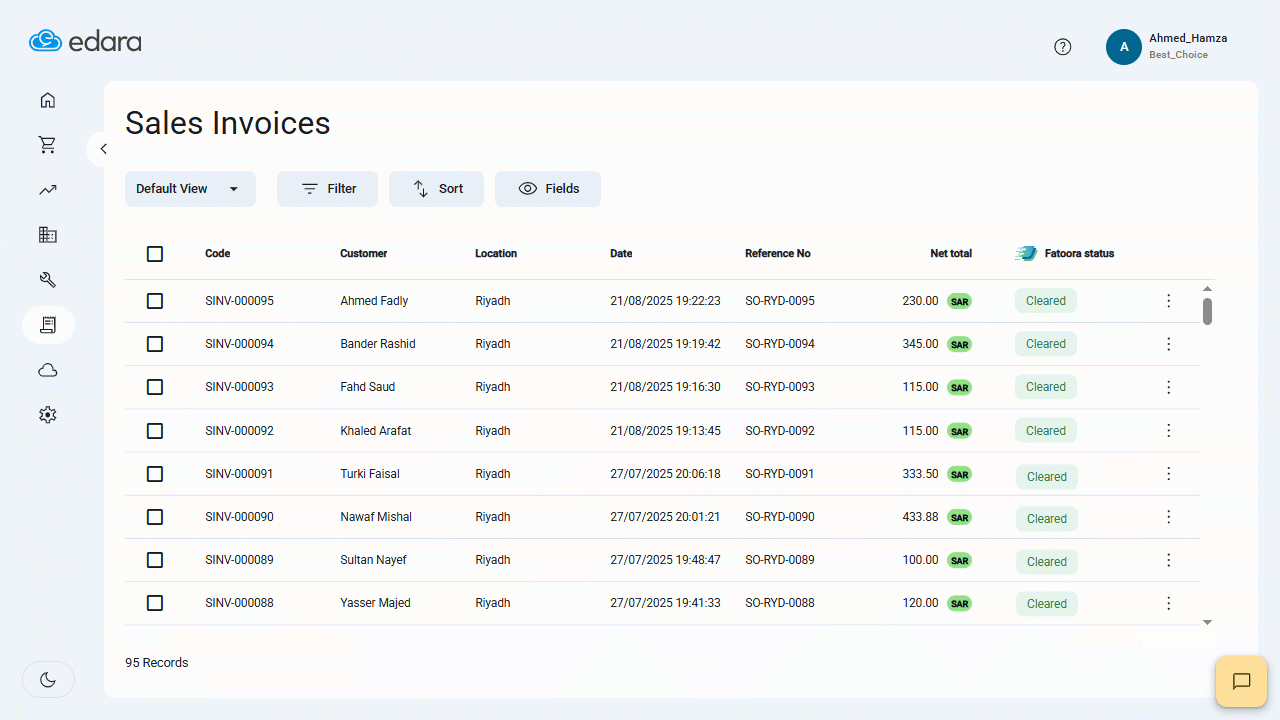Screen dimensions: 1280x720
Task: Check the box for SINV-000095
Action: (155, 301)
